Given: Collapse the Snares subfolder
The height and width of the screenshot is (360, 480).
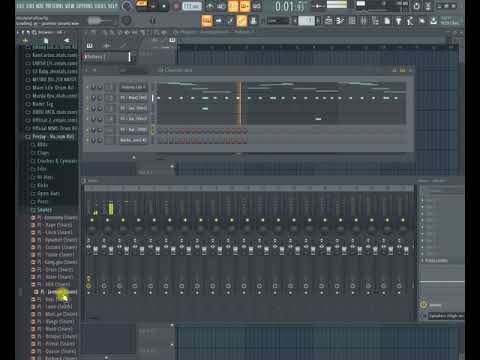Looking at the screenshot, I should (44, 210).
